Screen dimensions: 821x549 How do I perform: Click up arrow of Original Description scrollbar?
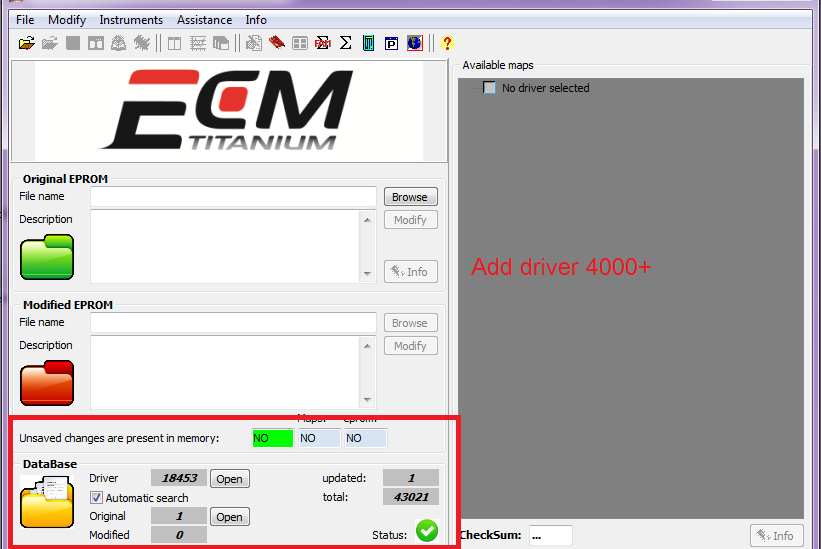point(368,220)
